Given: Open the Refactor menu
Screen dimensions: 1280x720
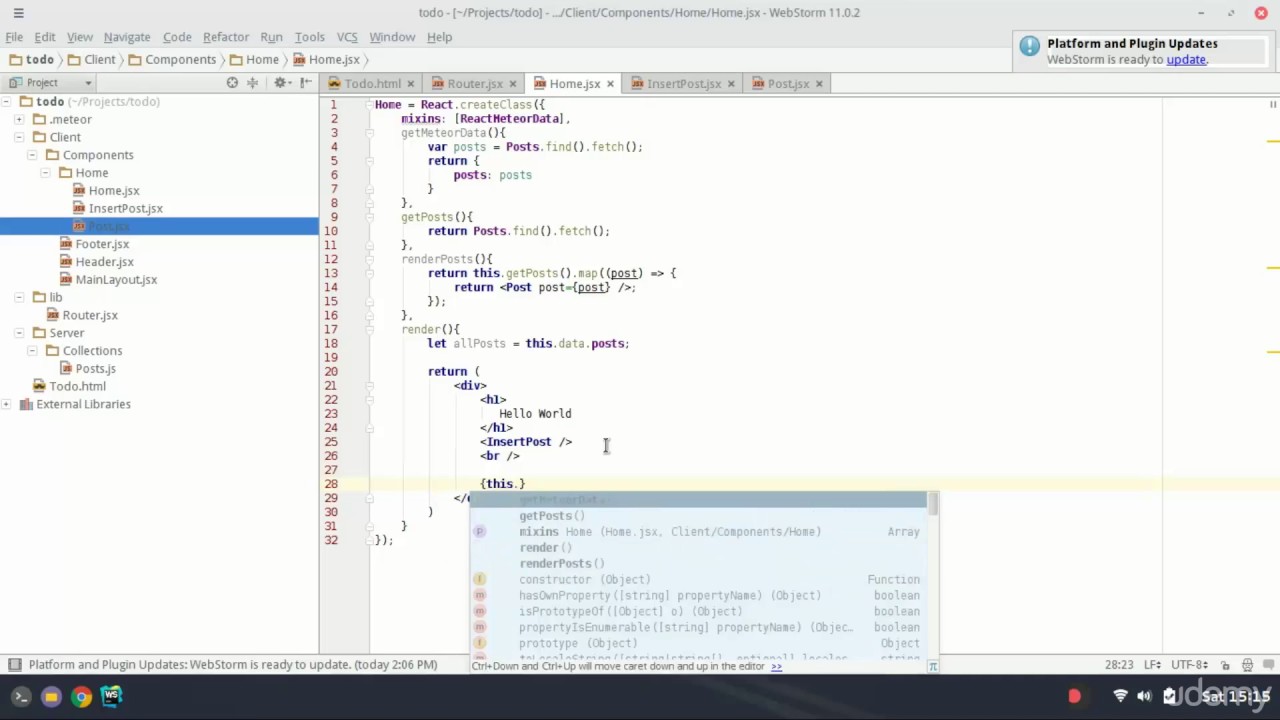Looking at the screenshot, I should (226, 37).
